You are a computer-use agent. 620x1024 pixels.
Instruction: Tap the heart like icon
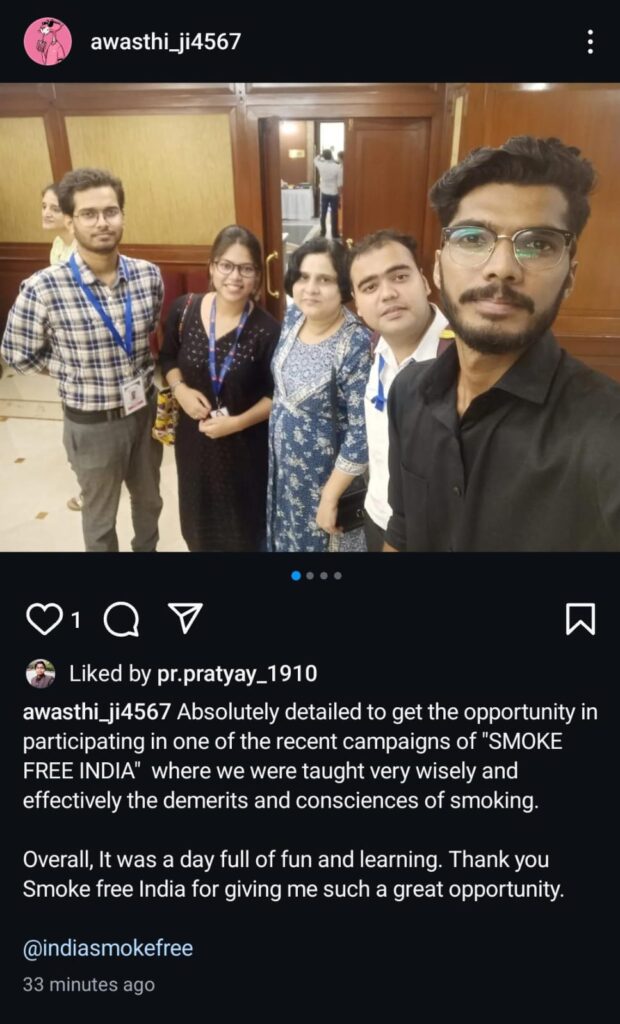pyautogui.click(x=43, y=618)
